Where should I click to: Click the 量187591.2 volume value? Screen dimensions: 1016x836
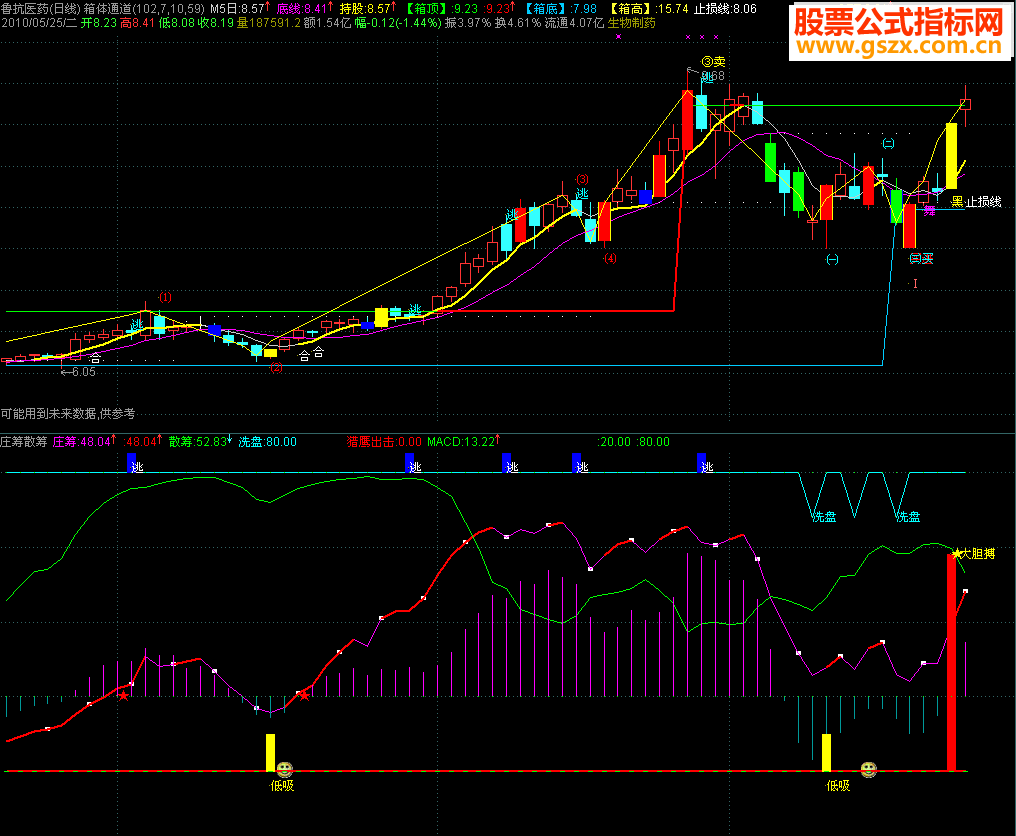[268, 23]
